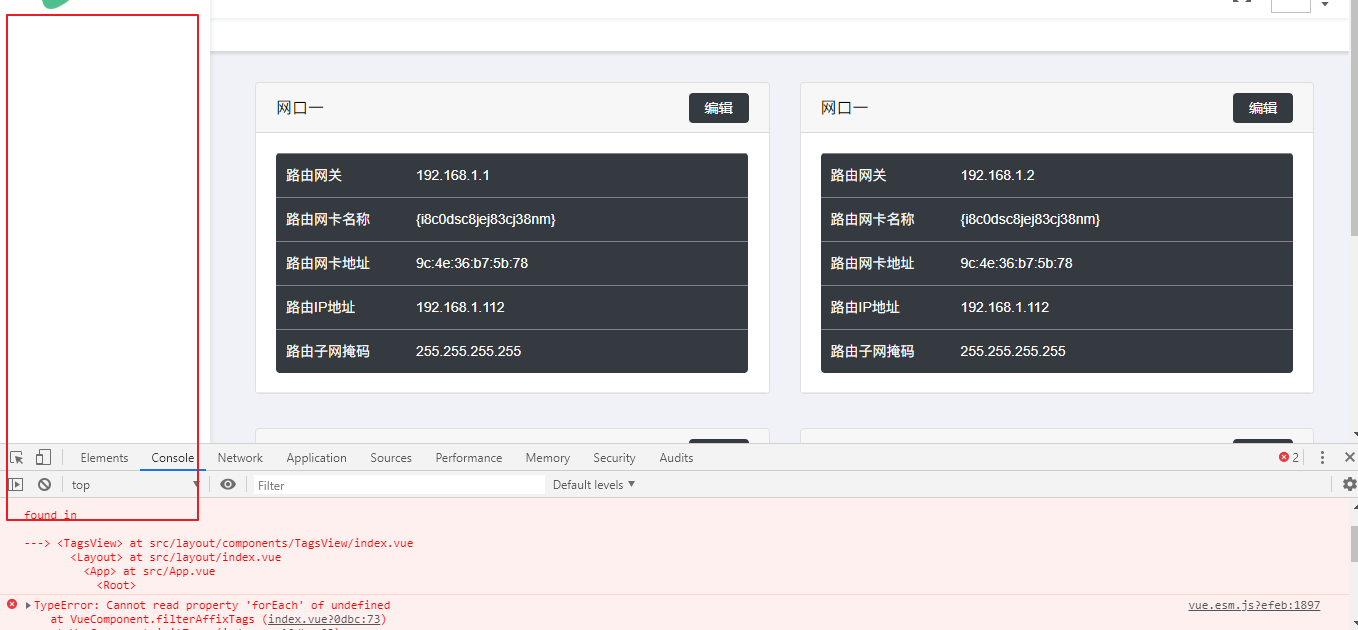Toggle the device toolbar icon
The image size is (1358, 630).
pos(41,457)
